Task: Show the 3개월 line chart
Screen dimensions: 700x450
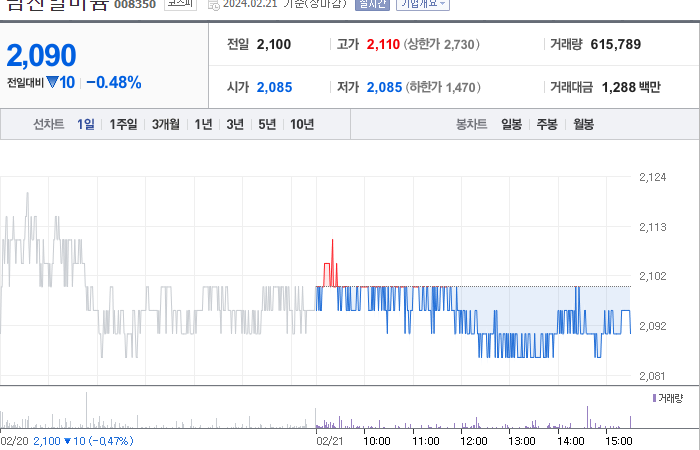Action: tap(166, 124)
